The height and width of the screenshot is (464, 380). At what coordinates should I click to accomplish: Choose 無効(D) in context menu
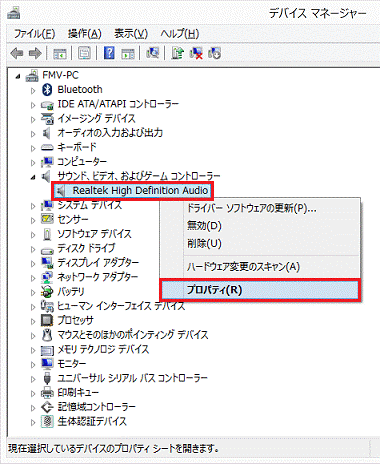click(260, 226)
